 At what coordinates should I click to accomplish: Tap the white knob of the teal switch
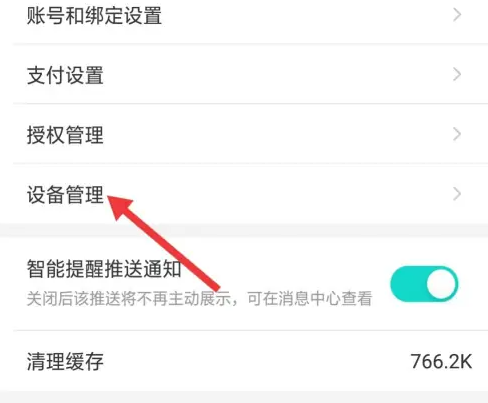[x=441, y=284]
